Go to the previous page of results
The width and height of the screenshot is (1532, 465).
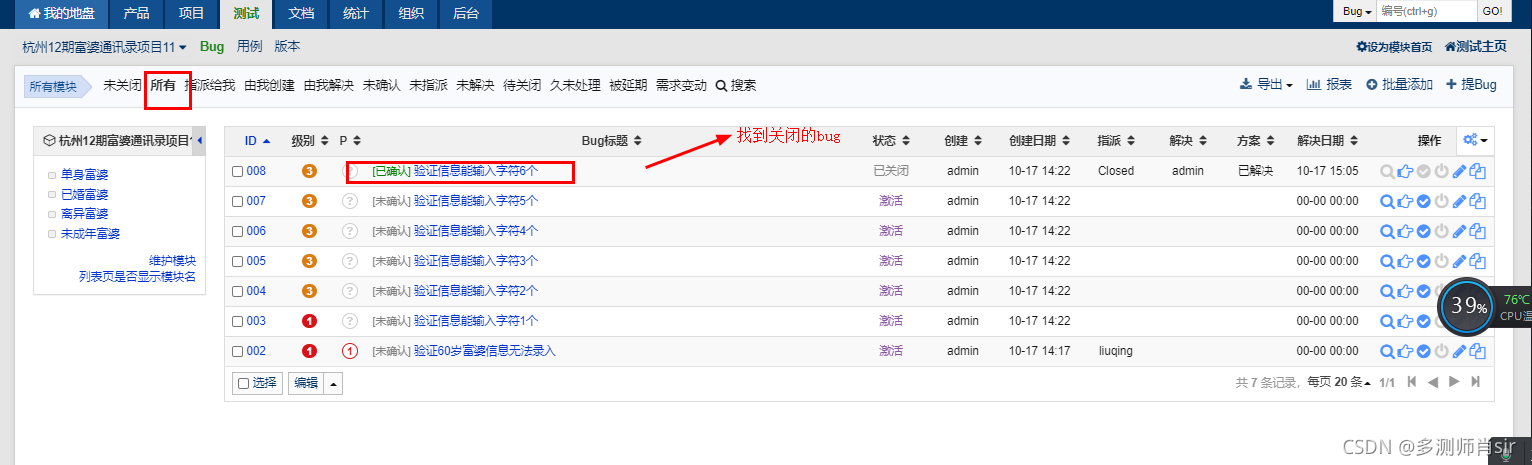tap(1432, 382)
